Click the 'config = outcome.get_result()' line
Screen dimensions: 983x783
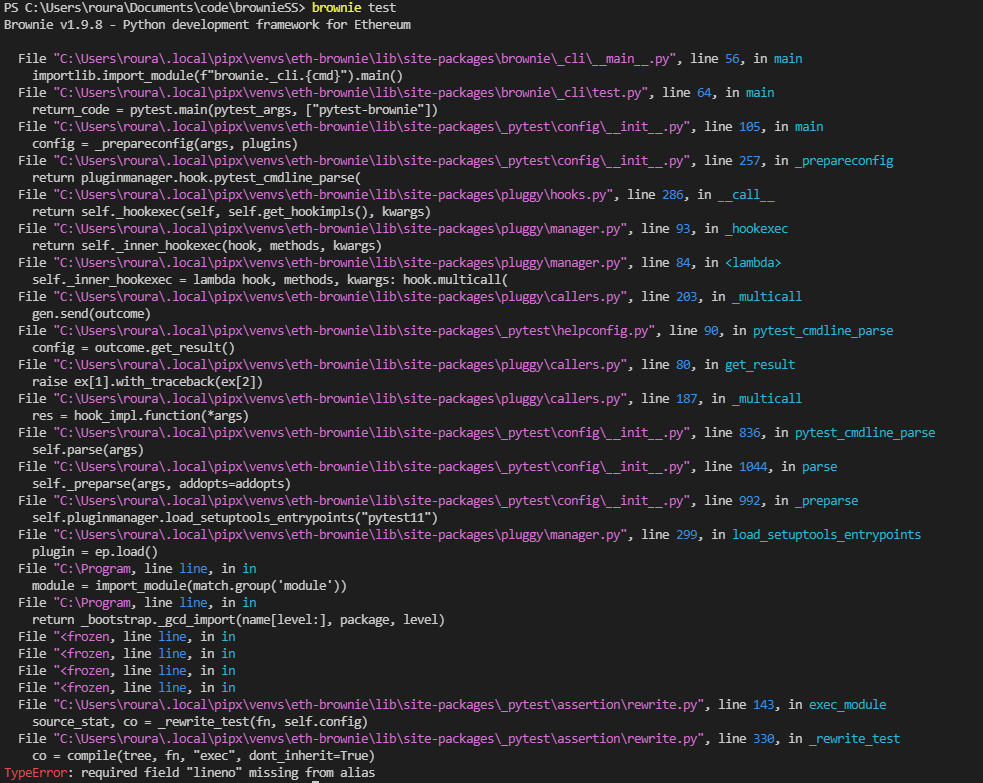(134, 347)
